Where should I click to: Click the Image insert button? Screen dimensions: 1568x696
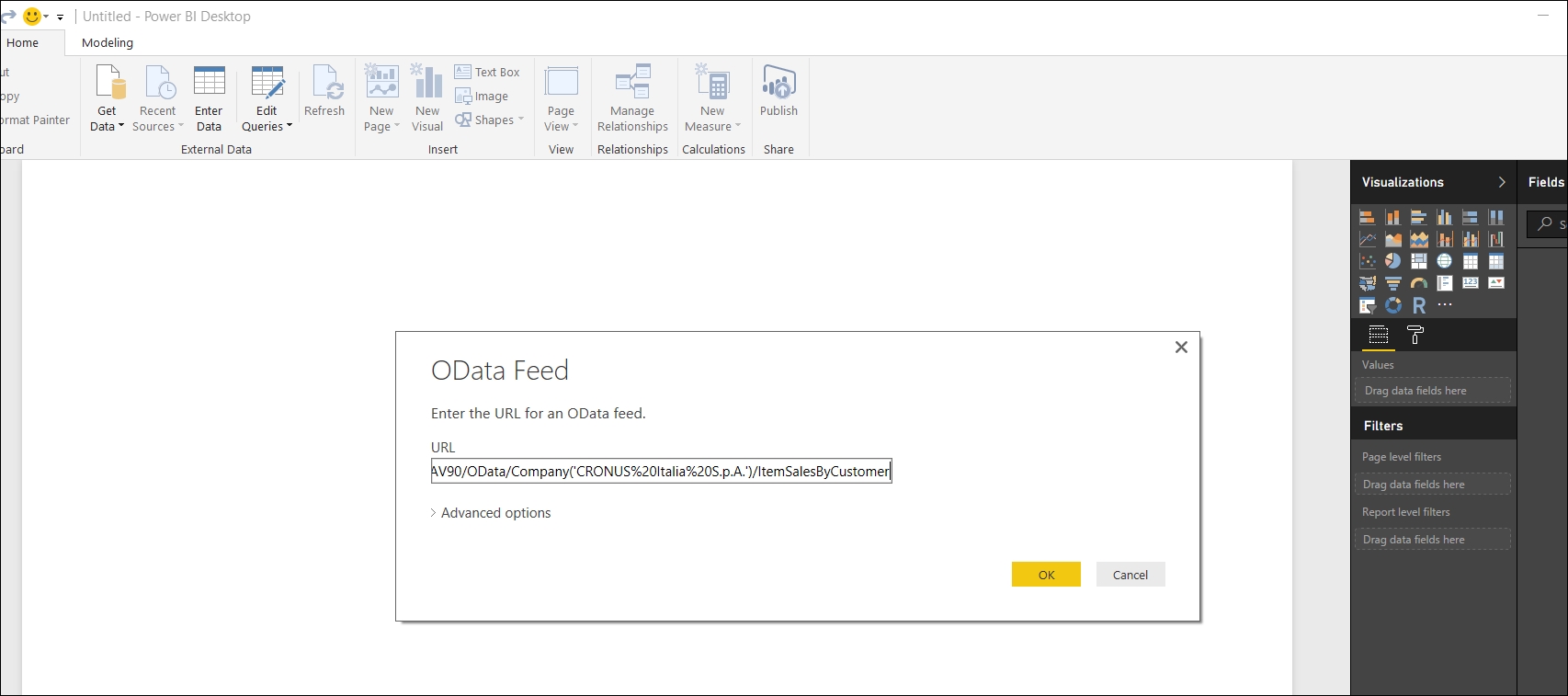pyautogui.click(x=482, y=96)
